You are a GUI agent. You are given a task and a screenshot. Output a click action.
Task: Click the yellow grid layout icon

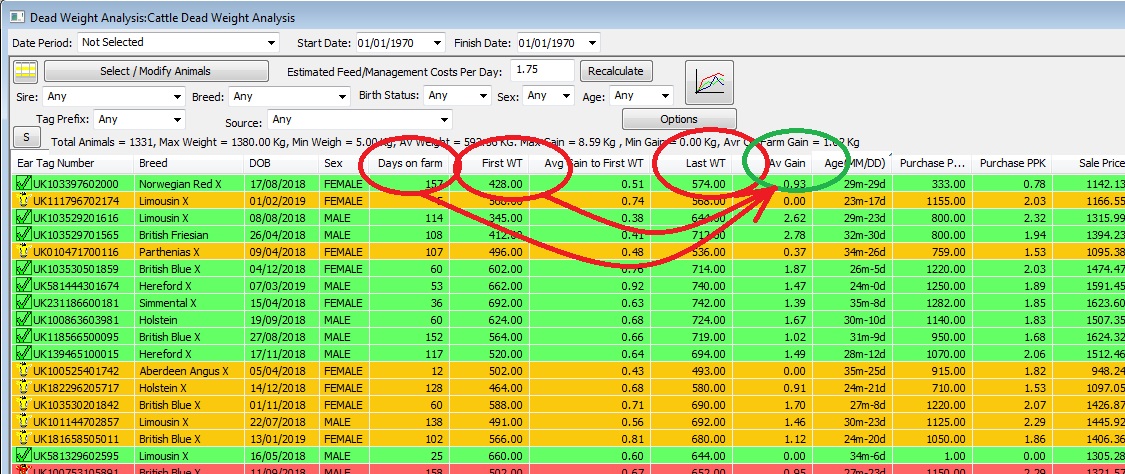pyautogui.click(x=25, y=70)
